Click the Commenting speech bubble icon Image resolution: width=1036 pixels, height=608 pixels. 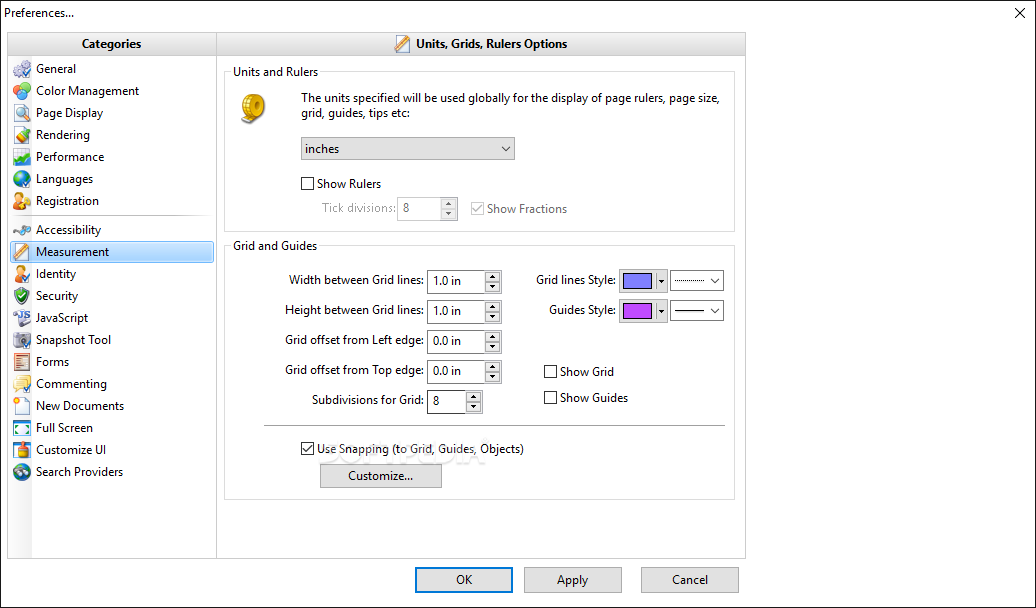pyautogui.click(x=22, y=384)
